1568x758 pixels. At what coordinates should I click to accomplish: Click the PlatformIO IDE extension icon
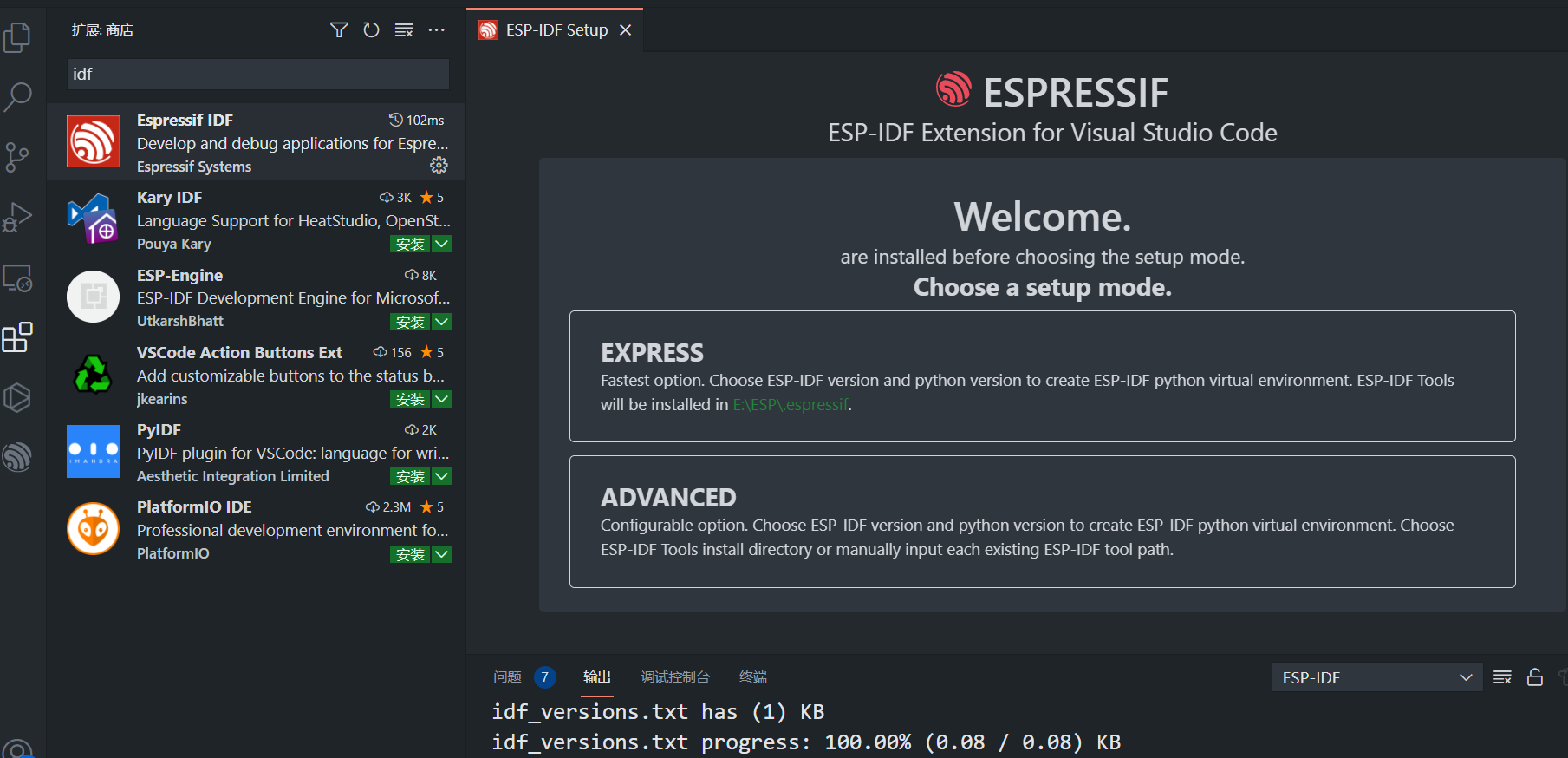94,528
